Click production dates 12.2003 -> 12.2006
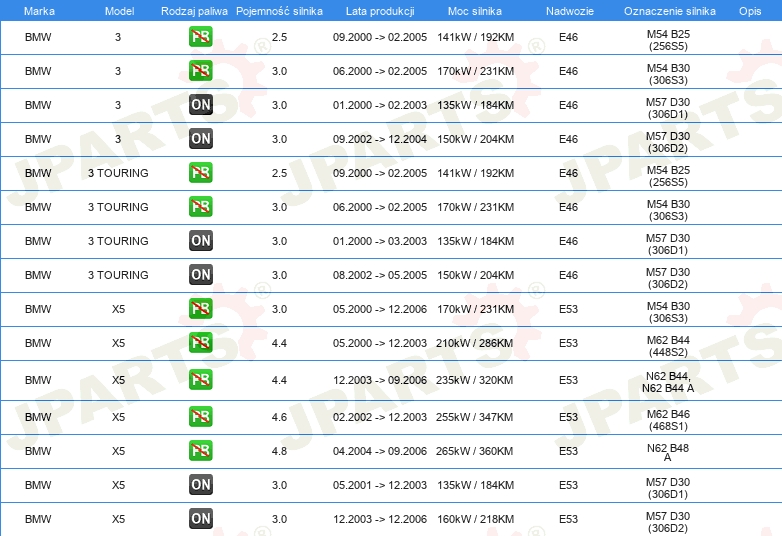 point(380,518)
